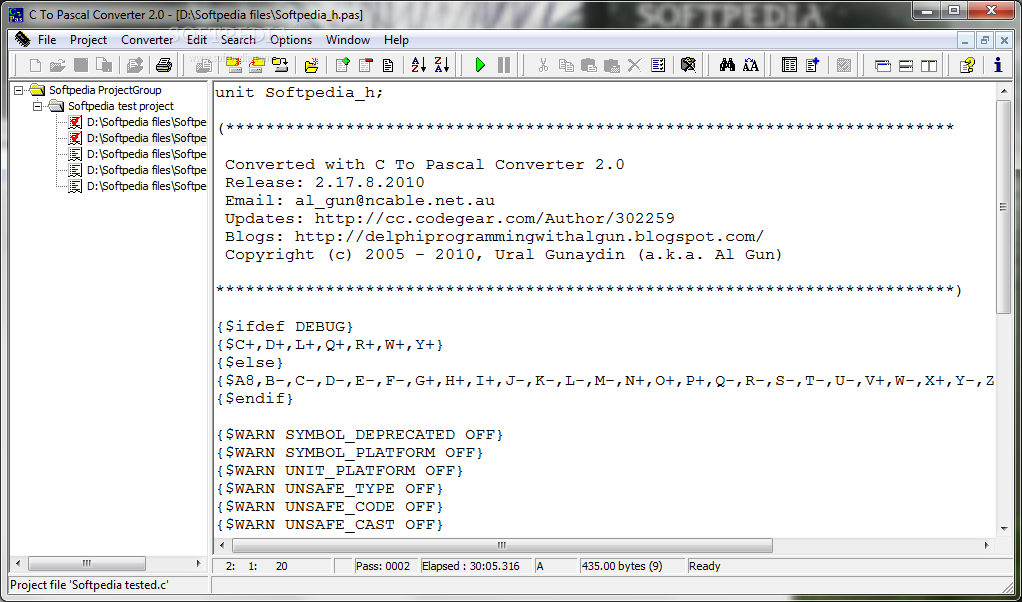The height and width of the screenshot is (602, 1022).
Task: Open Find with the binoculars icon
Action: pyautogui.click(x=727, y=64)
